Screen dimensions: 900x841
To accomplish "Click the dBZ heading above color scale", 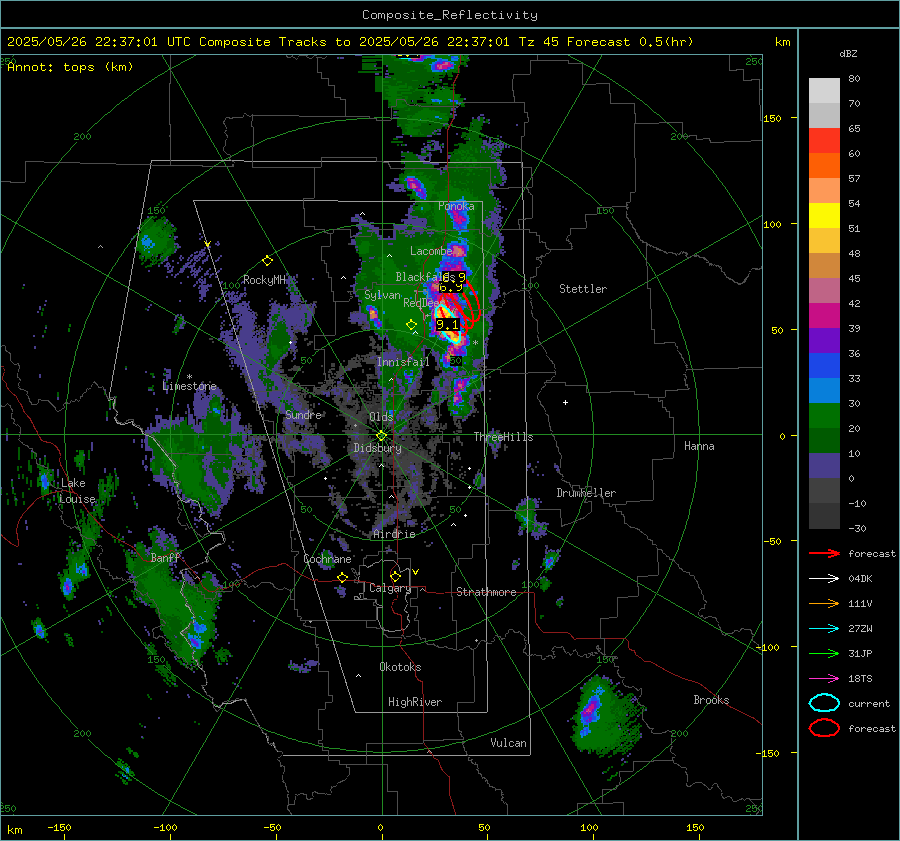I will click(848, 53).
